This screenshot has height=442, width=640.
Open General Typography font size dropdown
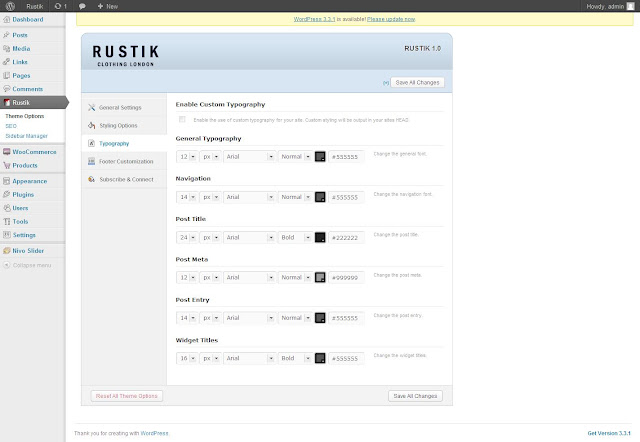187,157
